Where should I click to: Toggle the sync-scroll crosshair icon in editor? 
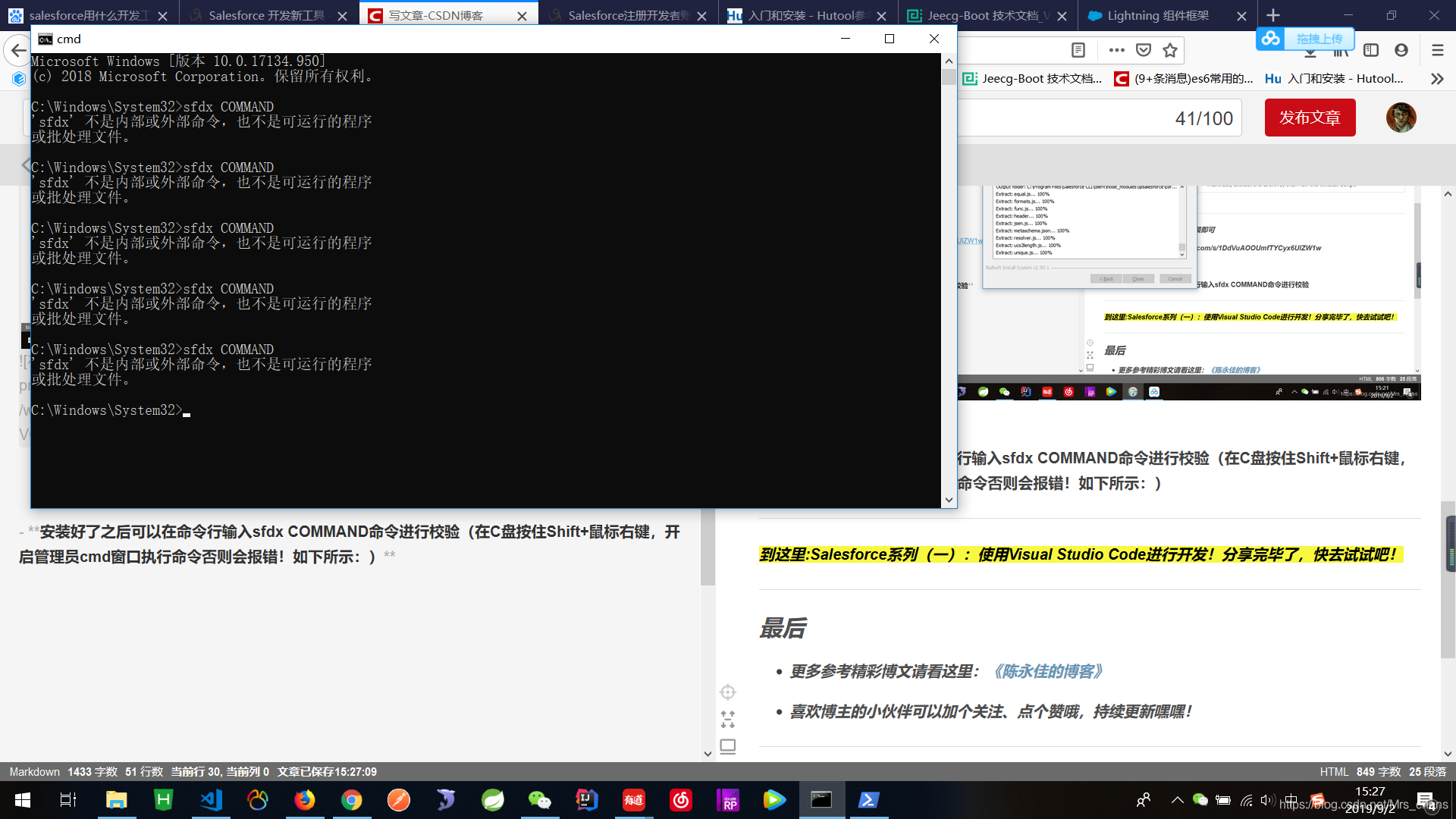coord(727,692)
